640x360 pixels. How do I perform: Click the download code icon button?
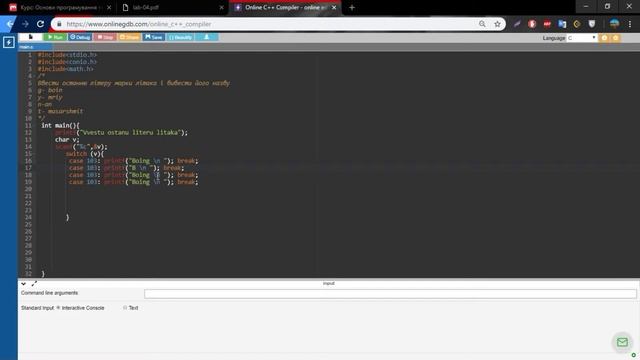(x=207, y=37)
